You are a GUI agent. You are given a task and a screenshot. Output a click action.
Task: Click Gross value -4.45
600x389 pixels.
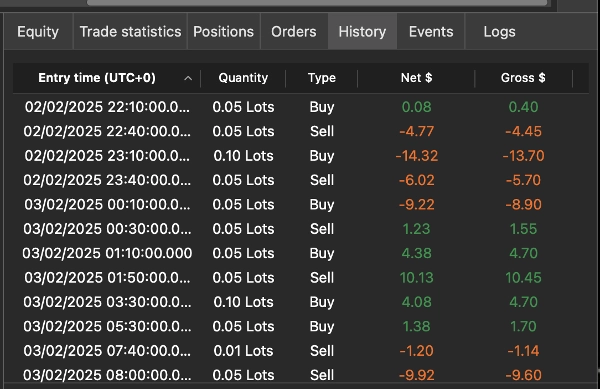click(x=523, y=132)
